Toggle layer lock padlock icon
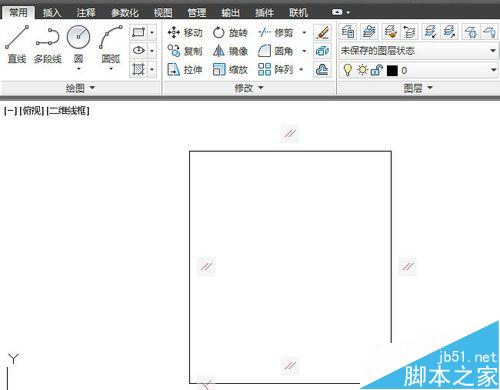Image resolution: width=500 pixels, height=390 pixels. (x=376, y=70)
